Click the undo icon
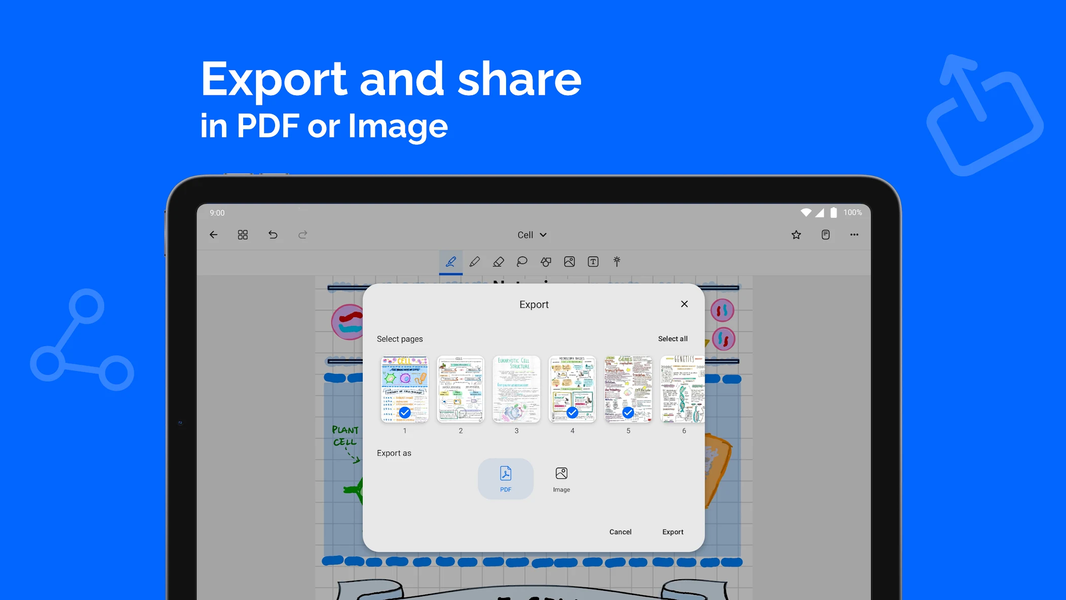The height and width of the screenshot is (600, 1066). click(272, 234)
